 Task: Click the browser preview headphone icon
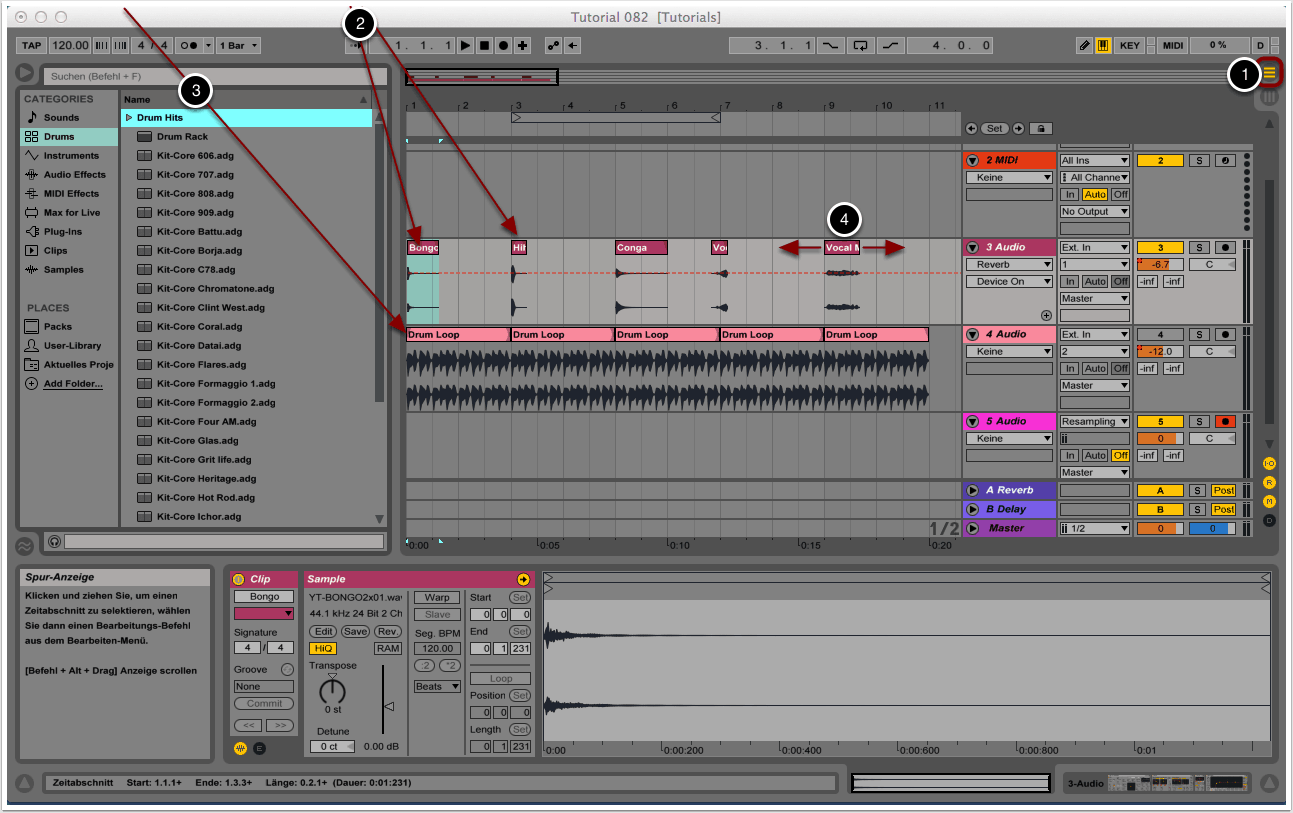point(54,541)
